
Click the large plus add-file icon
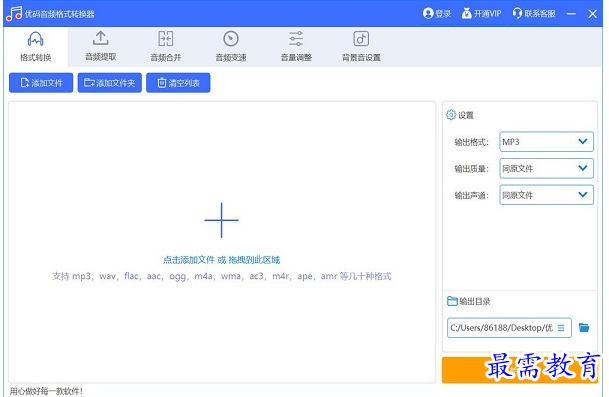pos(221,220)
